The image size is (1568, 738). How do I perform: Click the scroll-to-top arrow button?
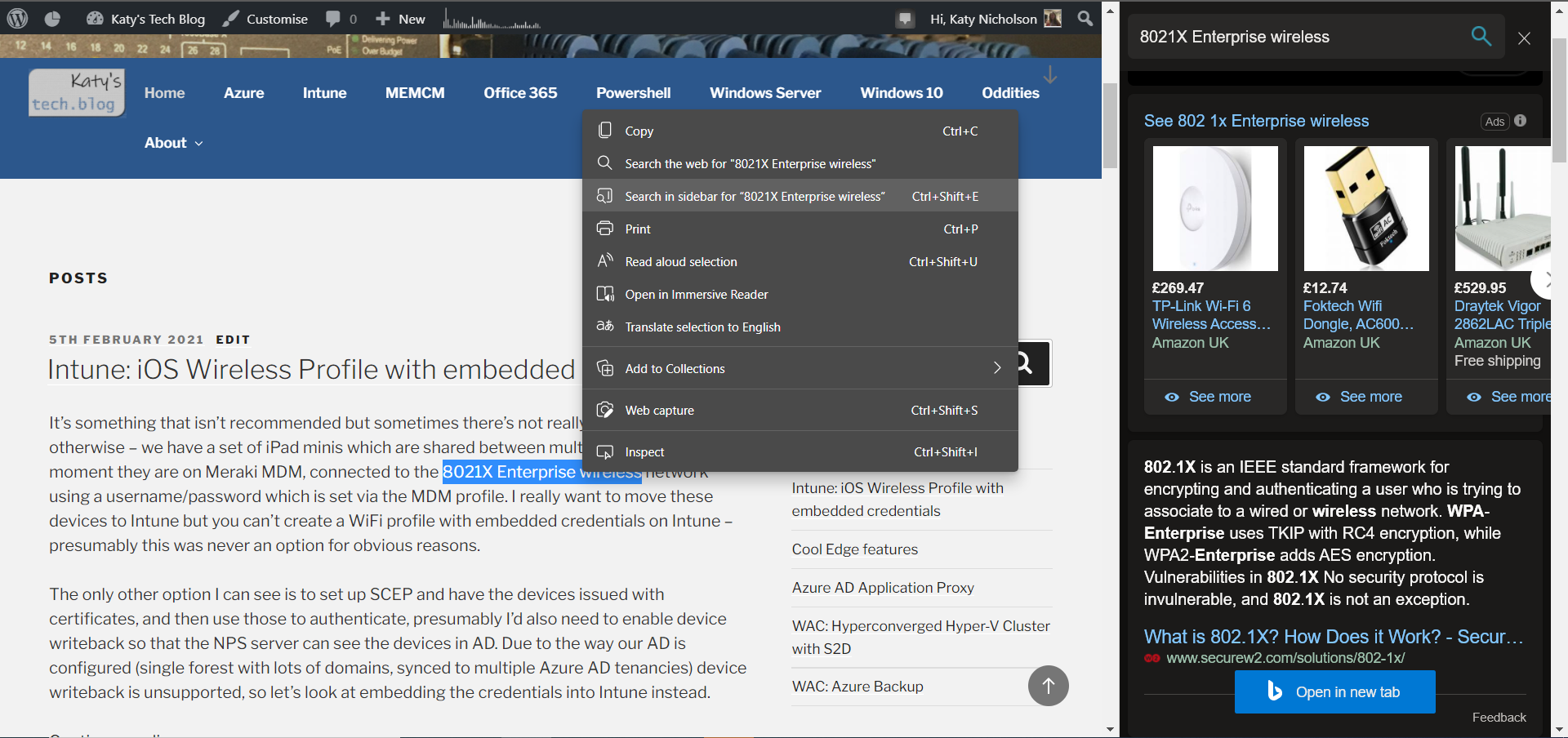[x=1048, y=686]
